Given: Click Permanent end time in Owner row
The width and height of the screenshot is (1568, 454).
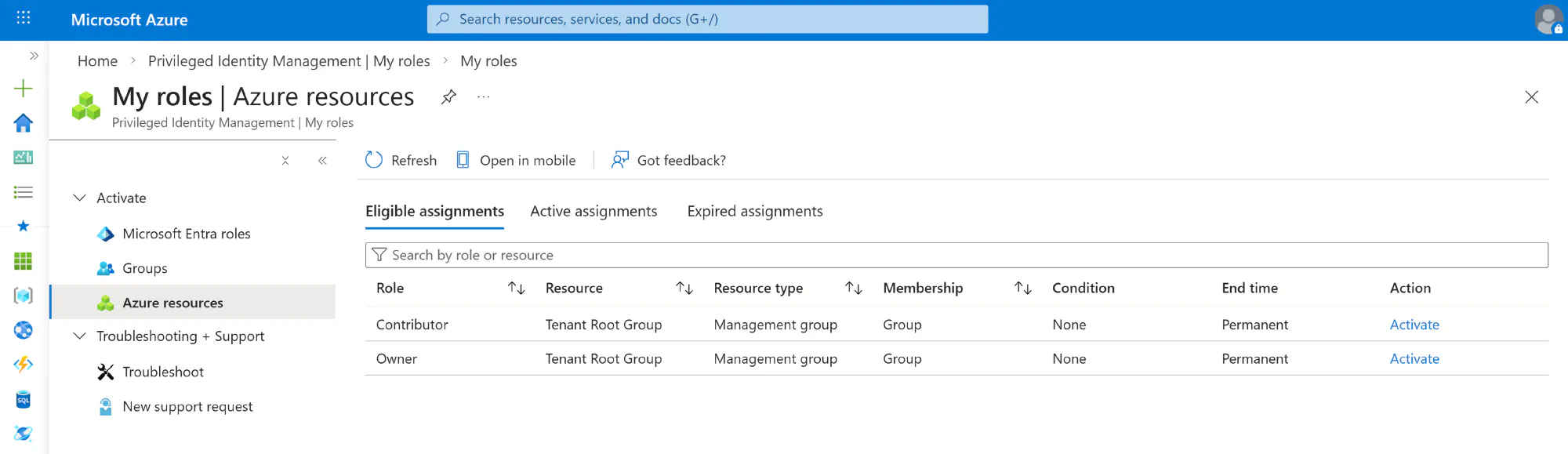Looking at the screenshot, I should click(x=1254, y=358).
